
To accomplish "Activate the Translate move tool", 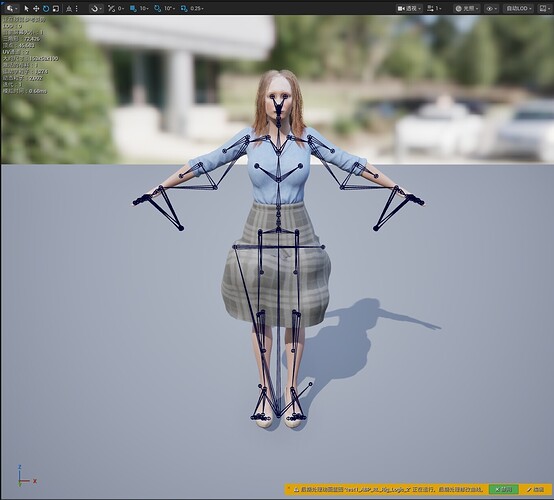I will 36,8.
